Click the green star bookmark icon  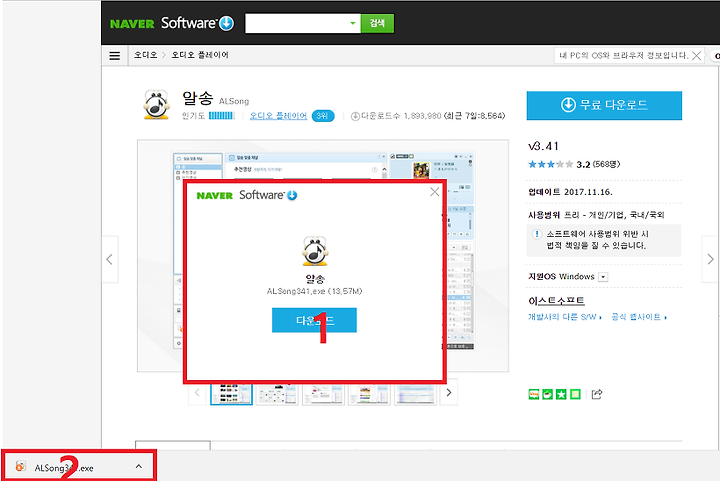pos(561,394)
